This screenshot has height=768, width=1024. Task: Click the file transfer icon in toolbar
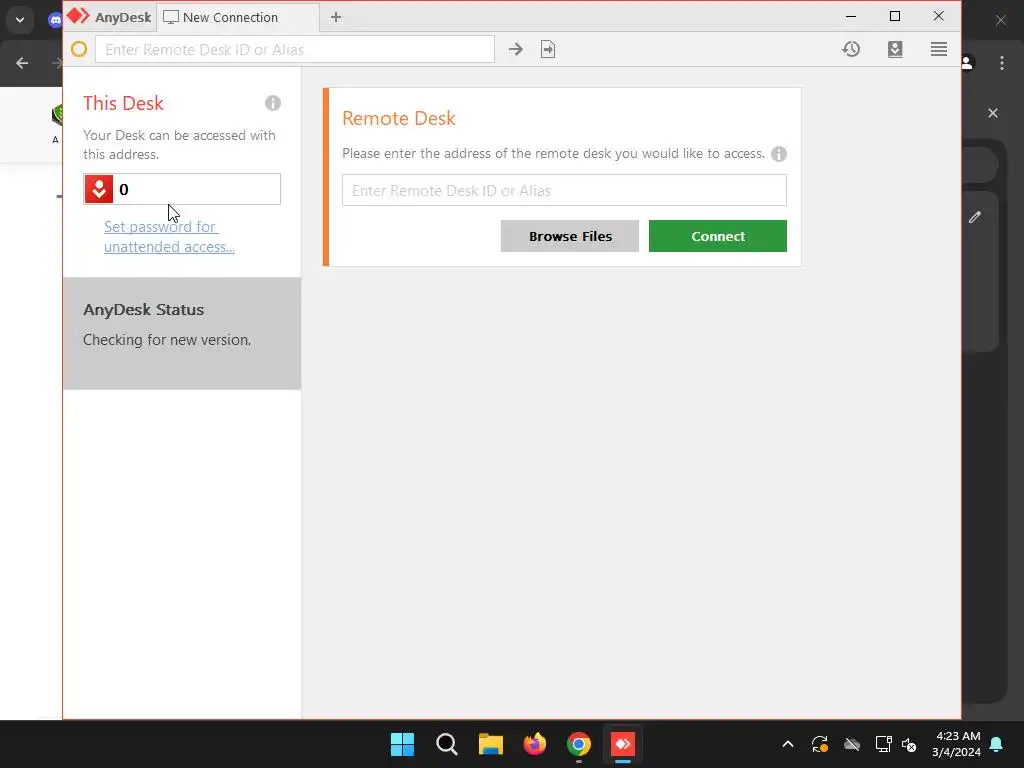pyautogui.click(x=548, y=49)
